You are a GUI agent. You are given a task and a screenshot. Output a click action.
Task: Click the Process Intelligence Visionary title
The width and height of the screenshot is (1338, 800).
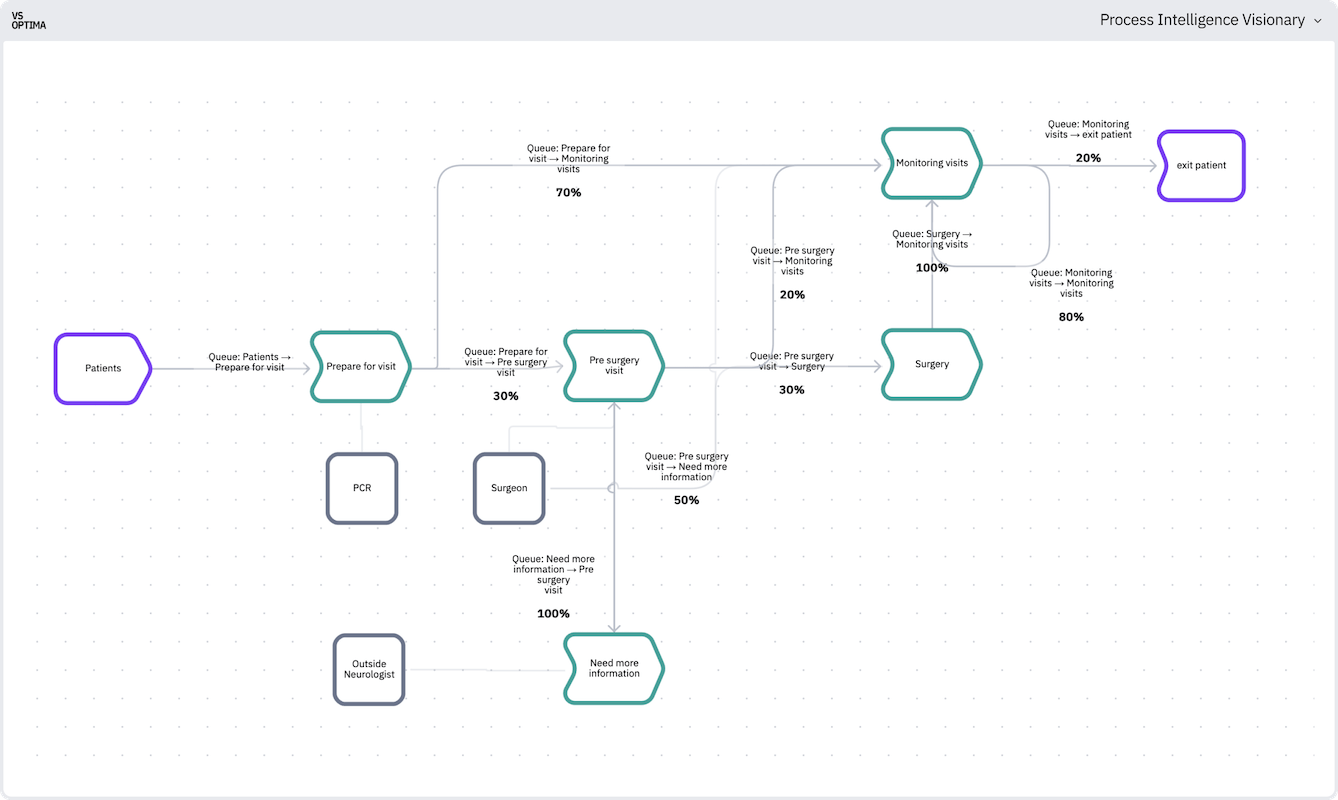point(1202,19)
